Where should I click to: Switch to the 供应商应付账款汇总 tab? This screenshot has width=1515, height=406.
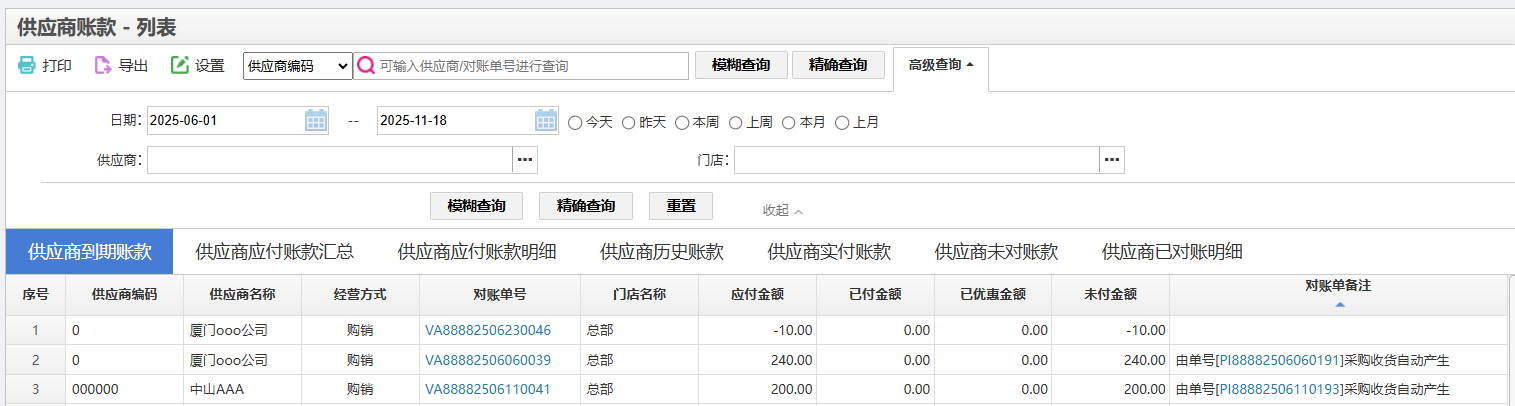point(274,252)
